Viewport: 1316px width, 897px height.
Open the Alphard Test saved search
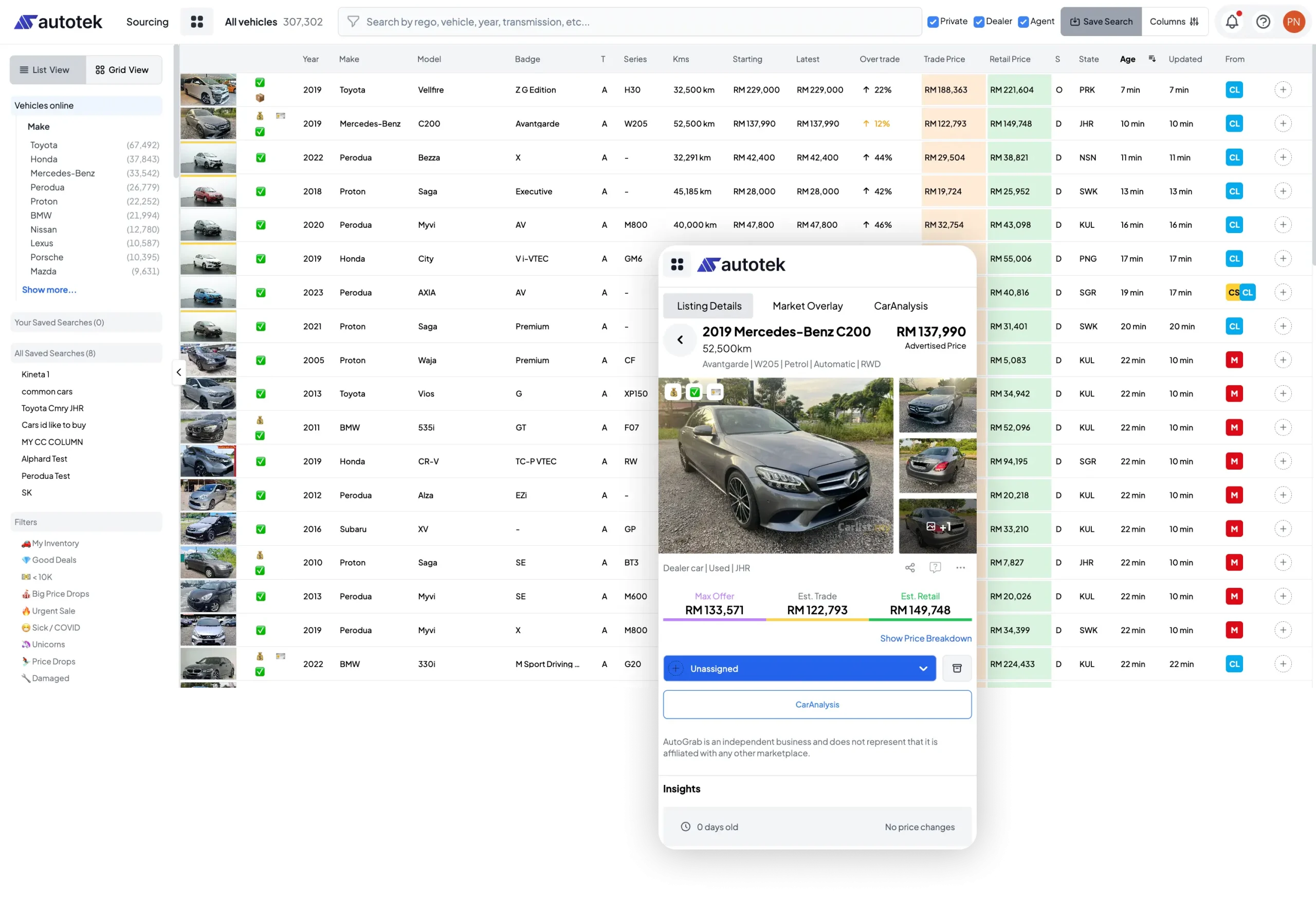44,458
